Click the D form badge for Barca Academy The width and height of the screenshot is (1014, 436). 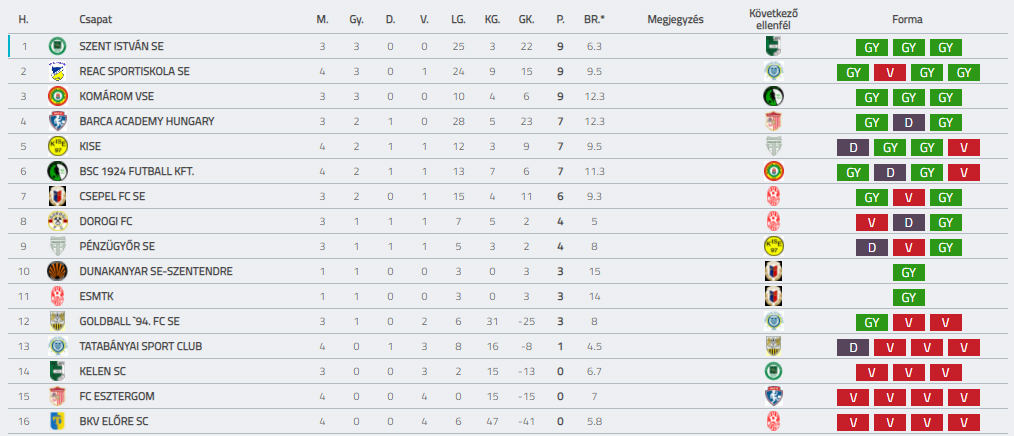(x=909, y=122)
